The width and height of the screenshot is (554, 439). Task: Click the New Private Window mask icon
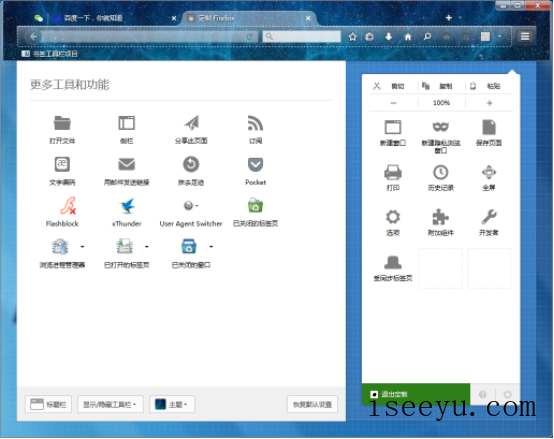441,127
